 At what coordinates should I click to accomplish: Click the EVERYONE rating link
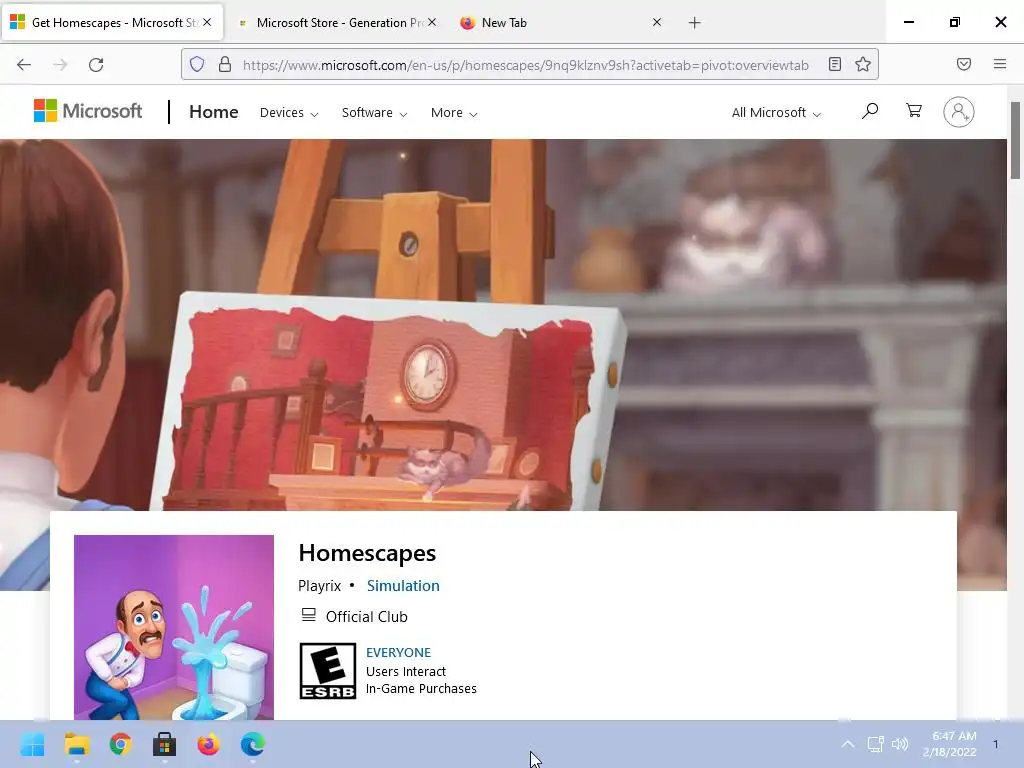pyautogui.click(x=398, y=652)
